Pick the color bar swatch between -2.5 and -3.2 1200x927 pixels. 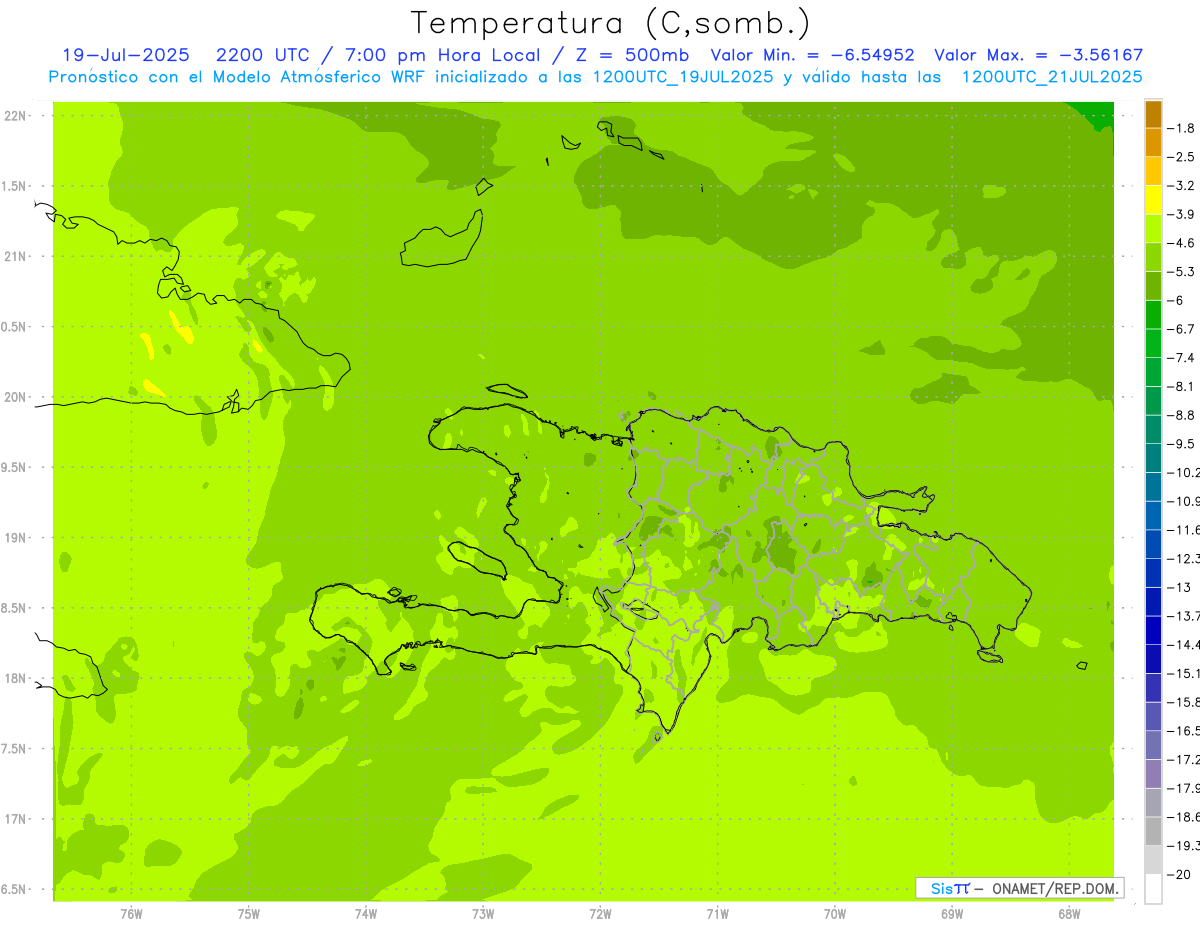1153,172
